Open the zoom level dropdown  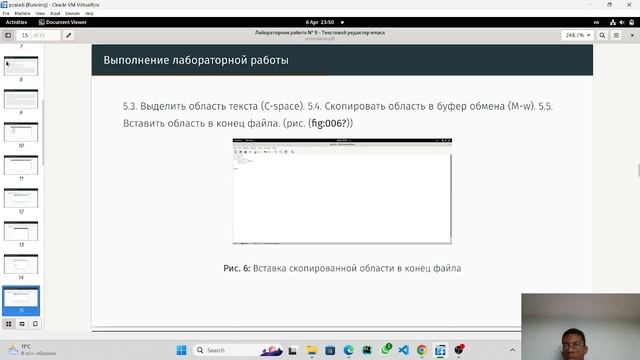click(x=578, y=36)
